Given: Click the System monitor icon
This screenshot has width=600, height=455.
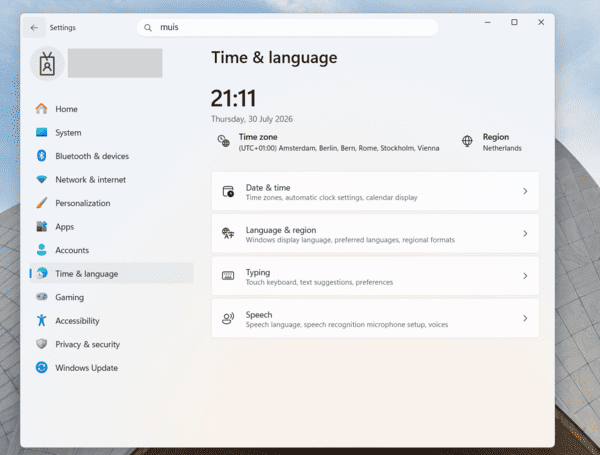Looking at the screenshot, I should (x=41, y=132).
